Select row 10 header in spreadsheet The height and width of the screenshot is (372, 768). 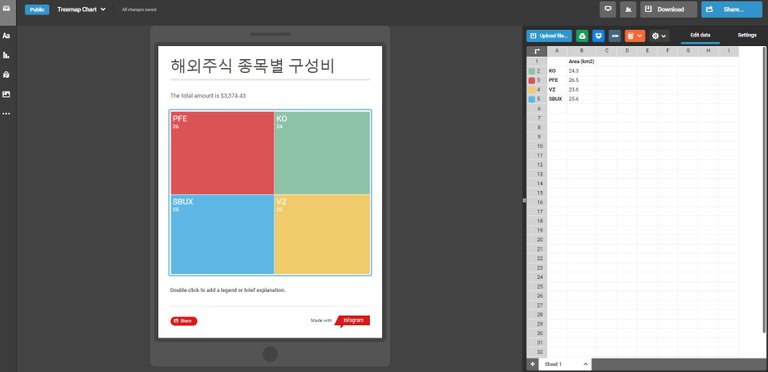(x=537, y=146)
